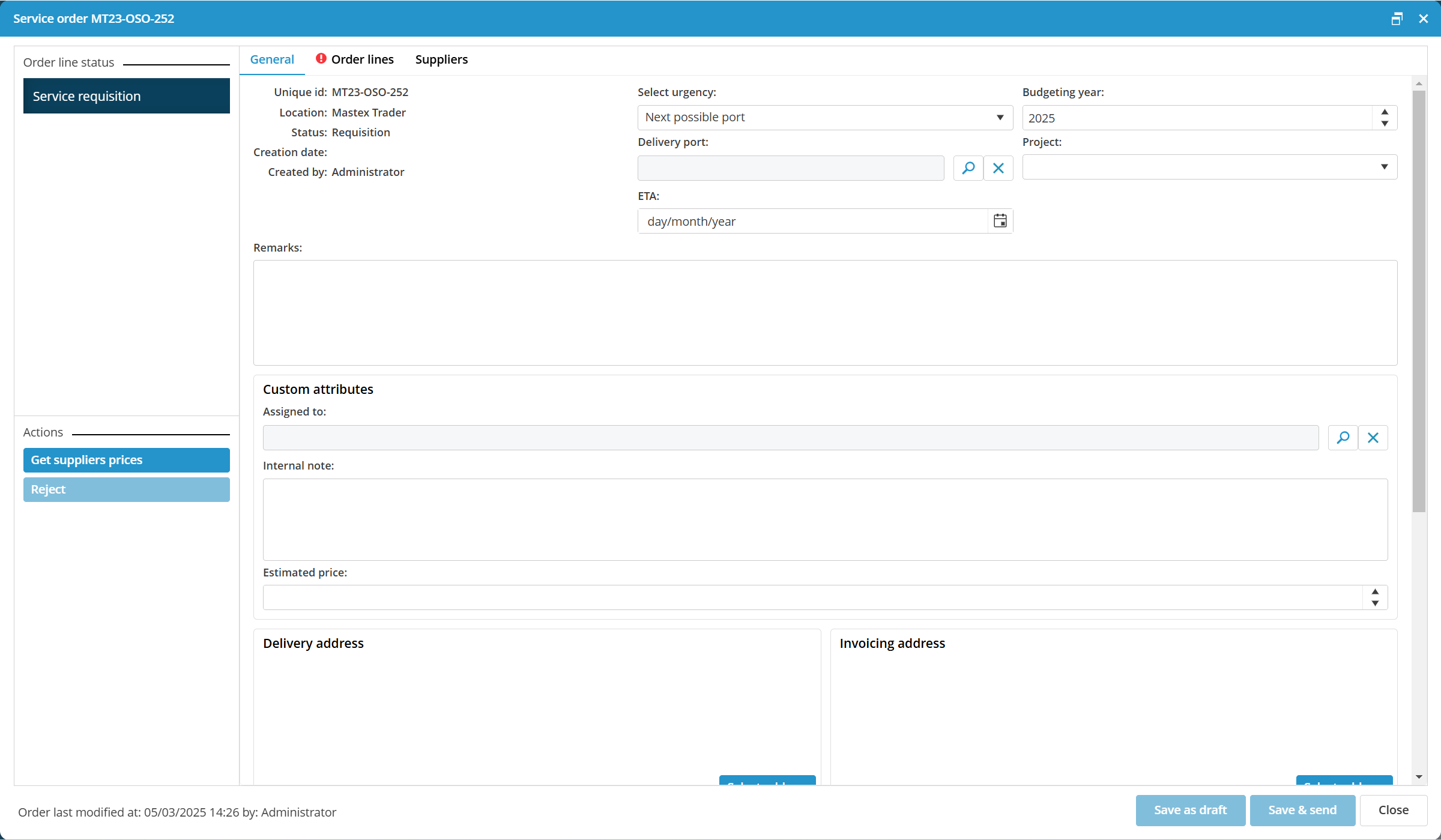Select the Service requisition status
Screen dimensions: 1441x840
pos(127,96)
